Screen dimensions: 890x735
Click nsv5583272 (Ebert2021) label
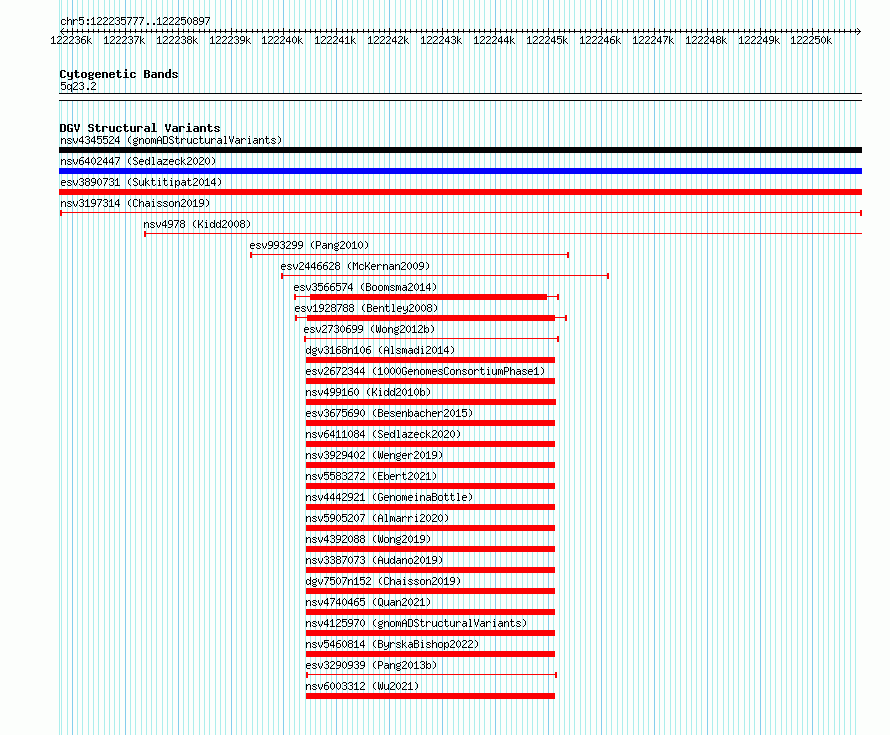pos(371,476)
